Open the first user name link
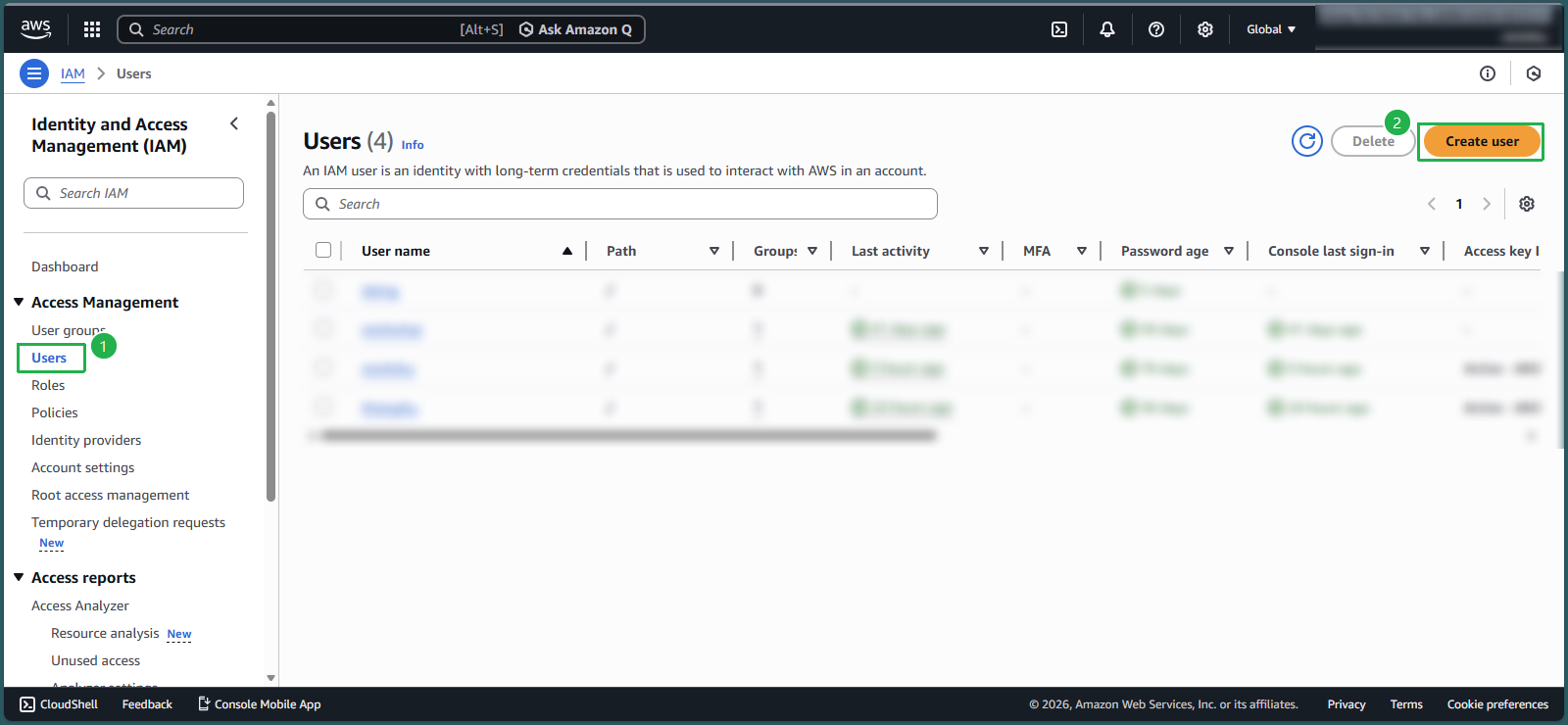This screenshot has height=725, width=1568. tap(380, 291)
